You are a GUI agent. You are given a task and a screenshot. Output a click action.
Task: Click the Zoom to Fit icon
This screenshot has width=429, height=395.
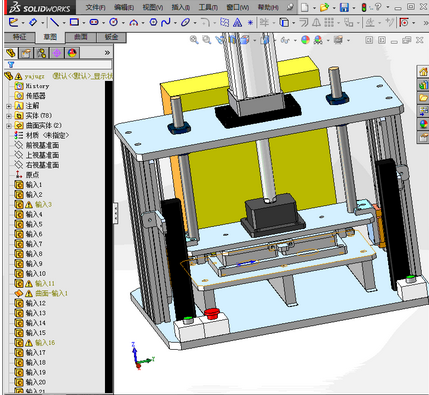[x=194, y=40]
